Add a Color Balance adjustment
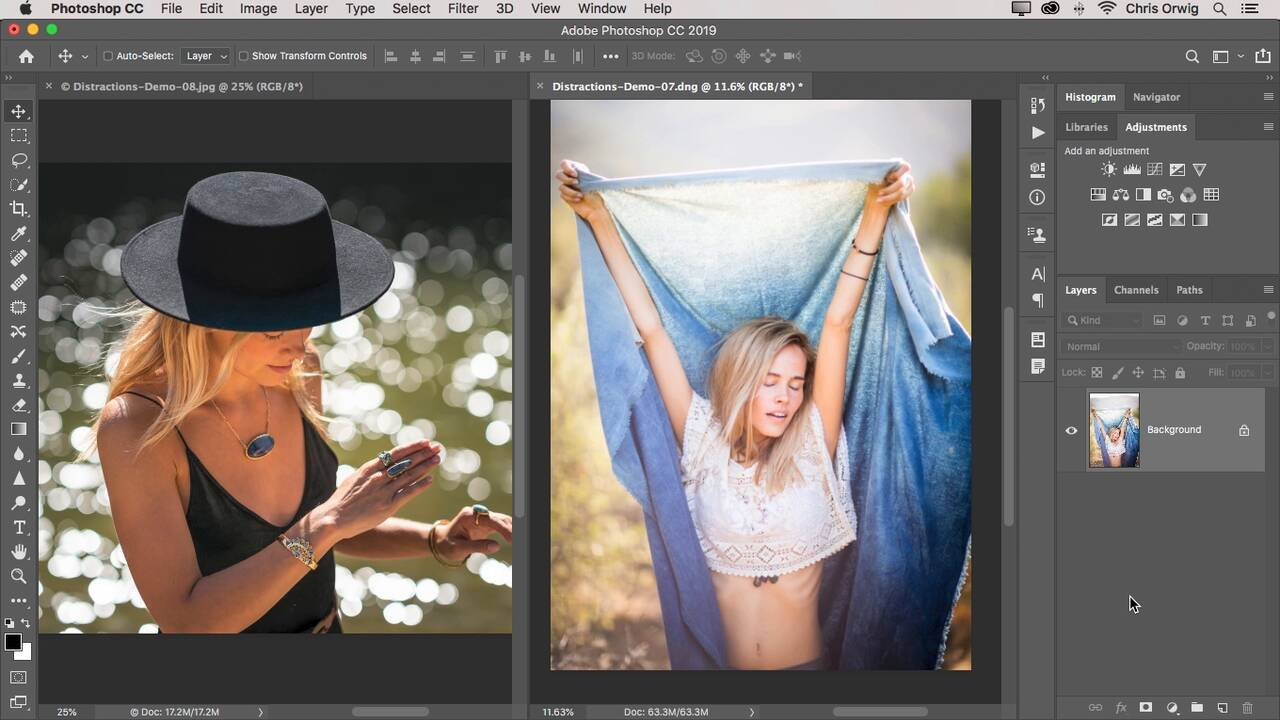Image resolution: width=1280 pixels, height=720 pixels. pyautogui.click(x=1121, y=195)
